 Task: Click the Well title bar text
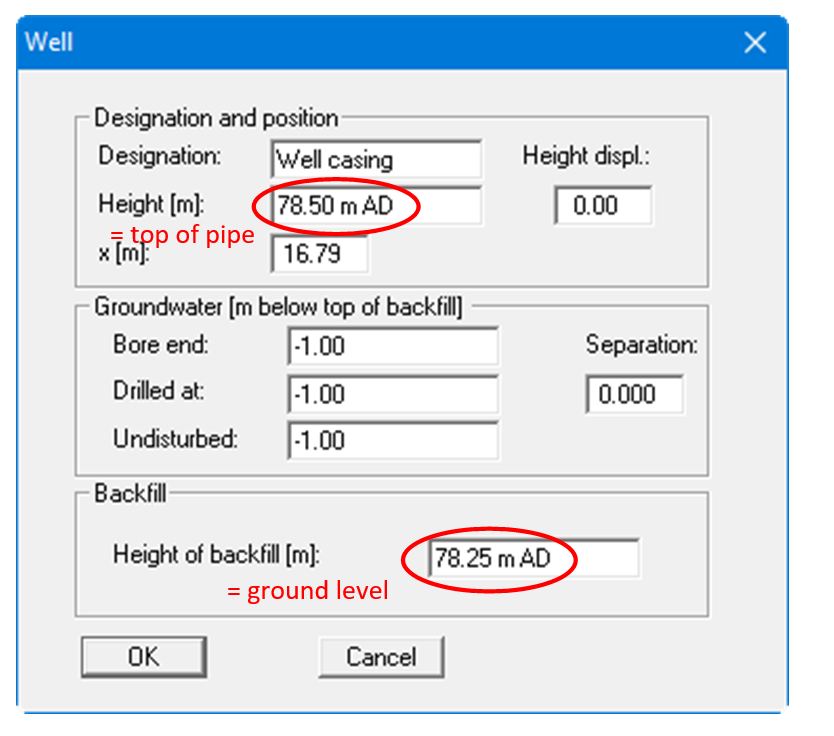(49, 42)
